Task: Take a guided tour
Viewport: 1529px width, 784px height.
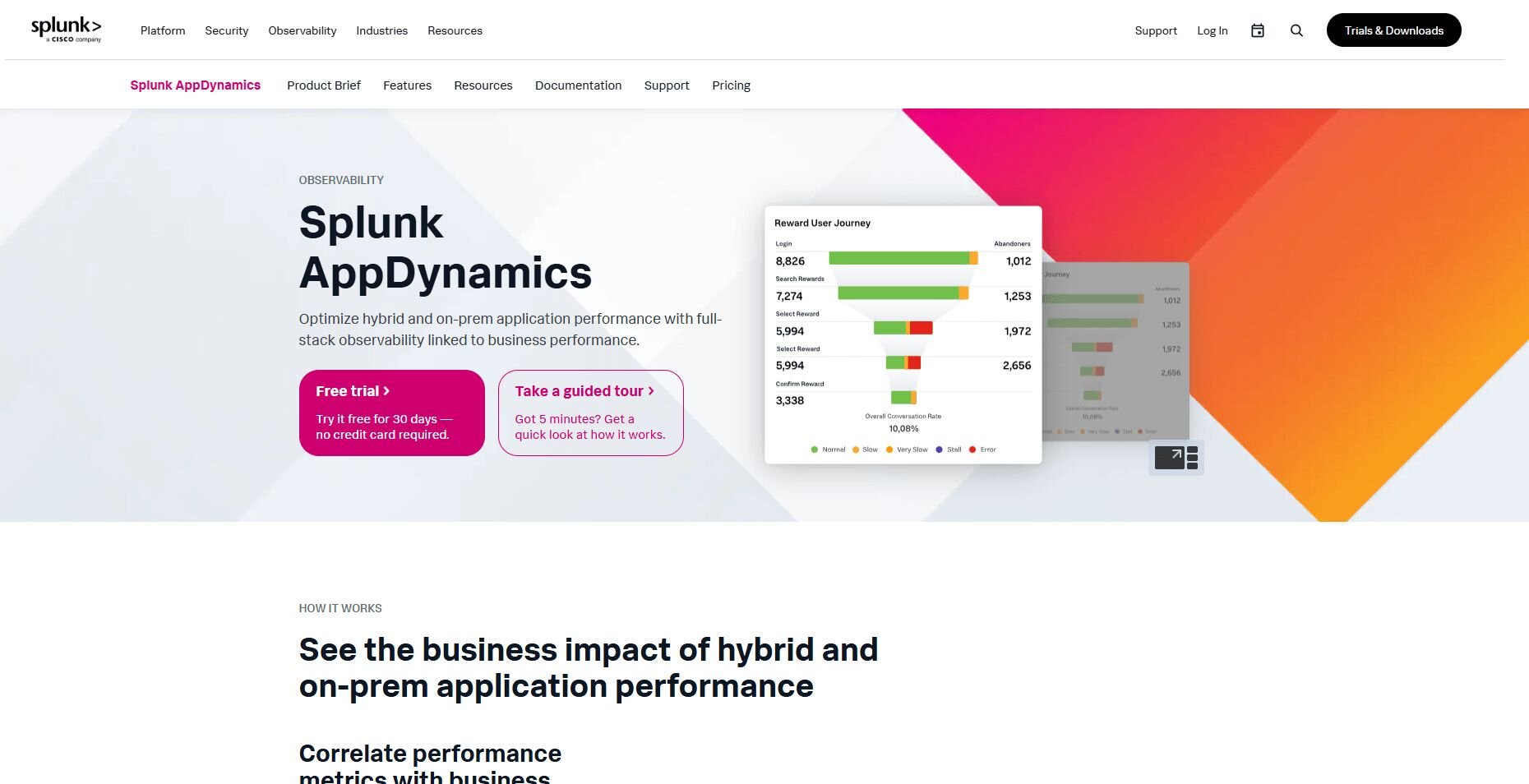Action: pos(590,413)
